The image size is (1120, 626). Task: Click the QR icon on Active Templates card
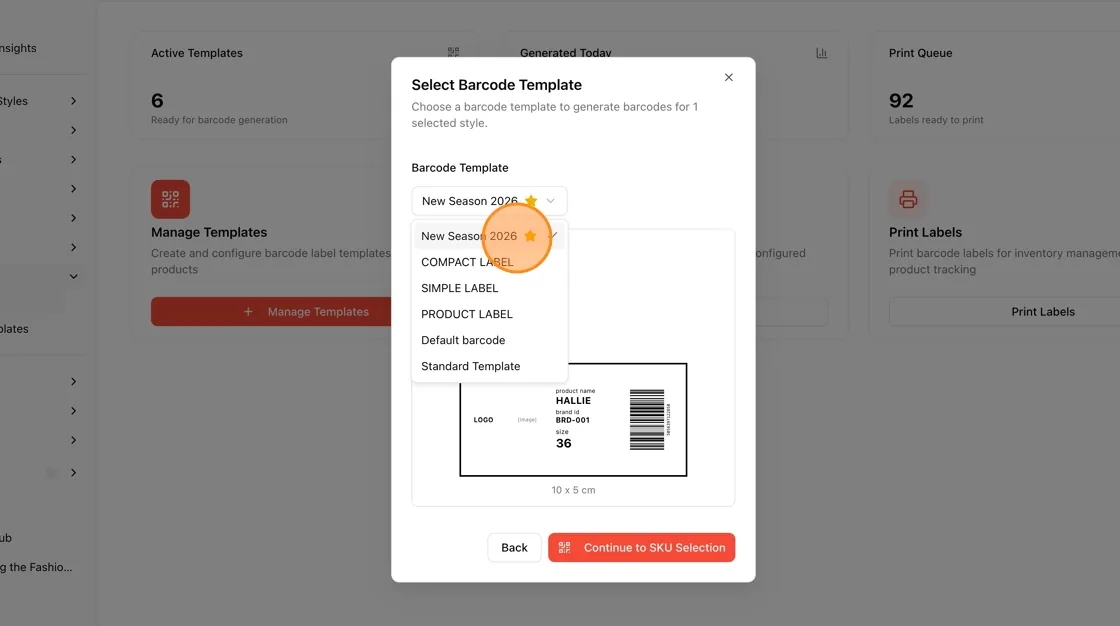pyautogui.click(x=453, y=52)
